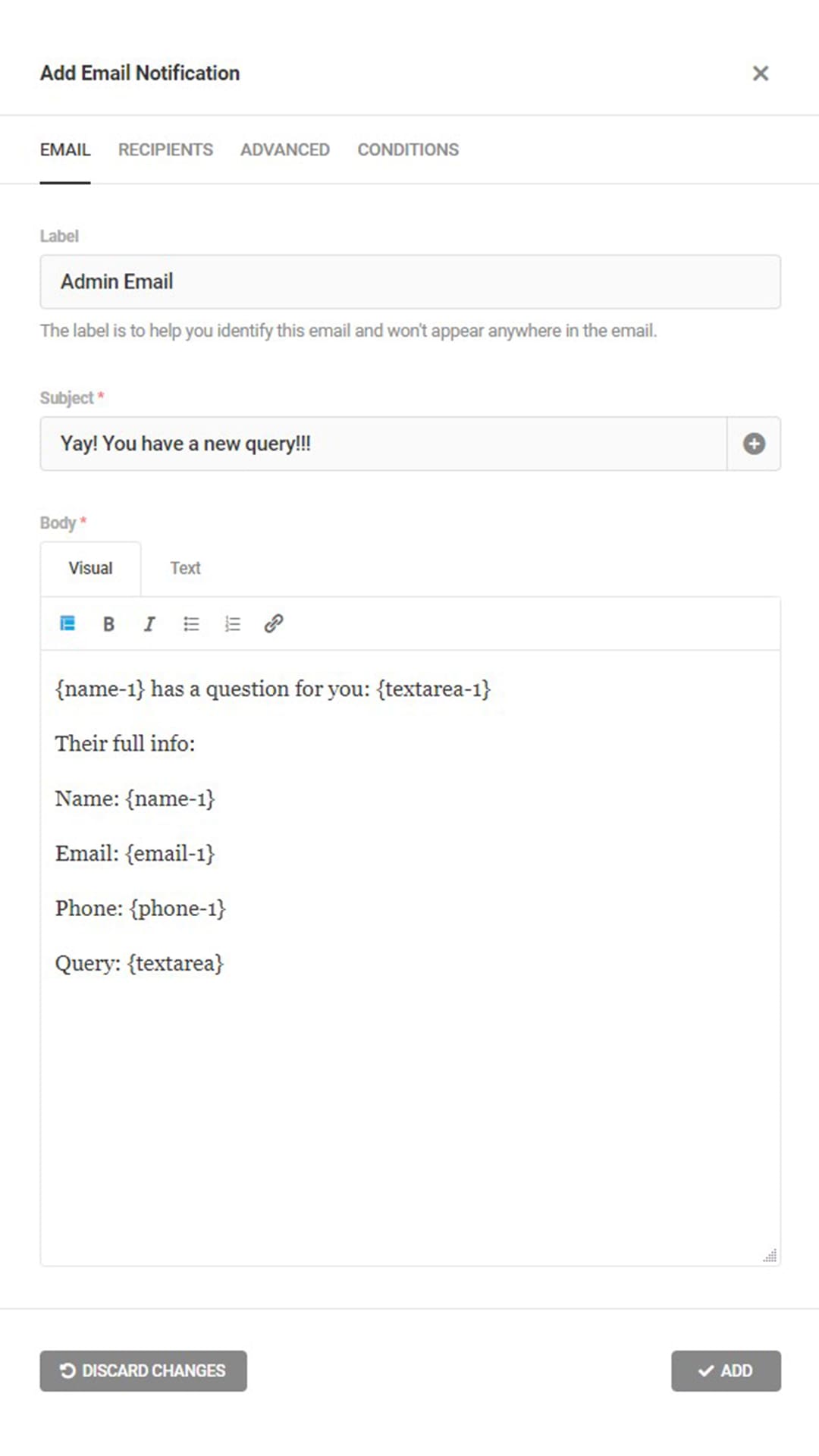Add the email notification
This screenshot has height=1456, width=819.
click(725, 1370)
